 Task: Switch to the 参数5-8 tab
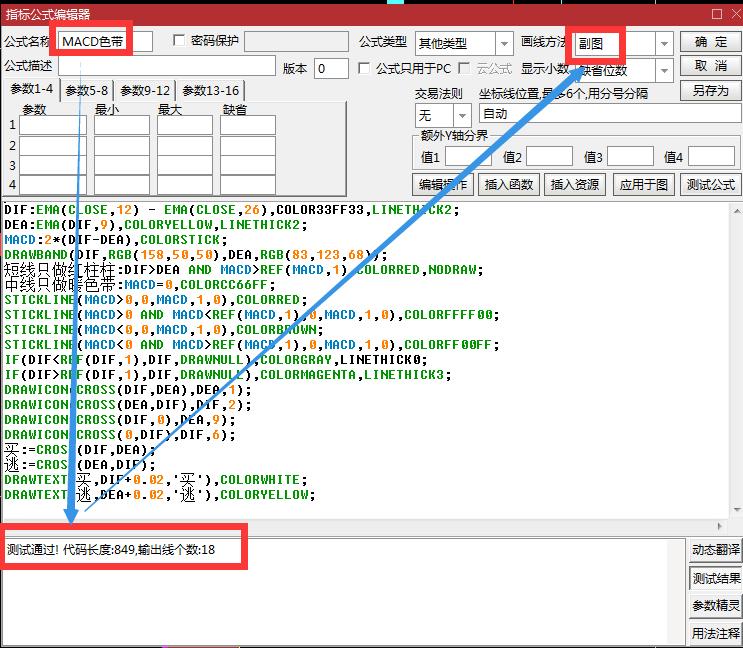click(x=87, y=91)
